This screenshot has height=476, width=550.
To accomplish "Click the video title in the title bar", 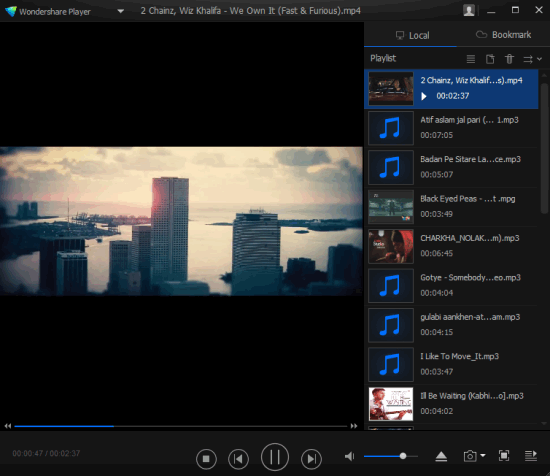I will (x=250, y=11).
